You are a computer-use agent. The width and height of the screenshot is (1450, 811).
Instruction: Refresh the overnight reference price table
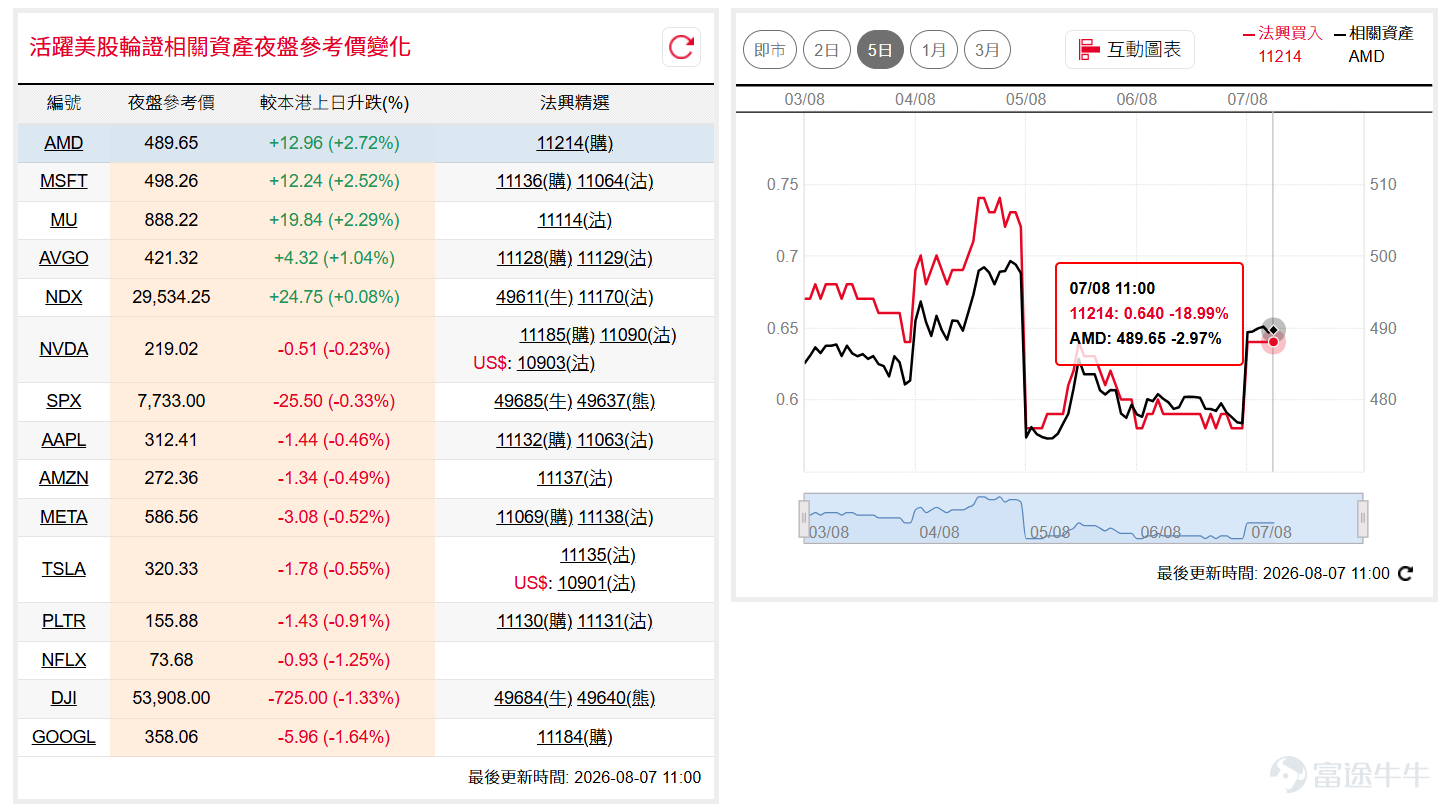tap(681, 47)
